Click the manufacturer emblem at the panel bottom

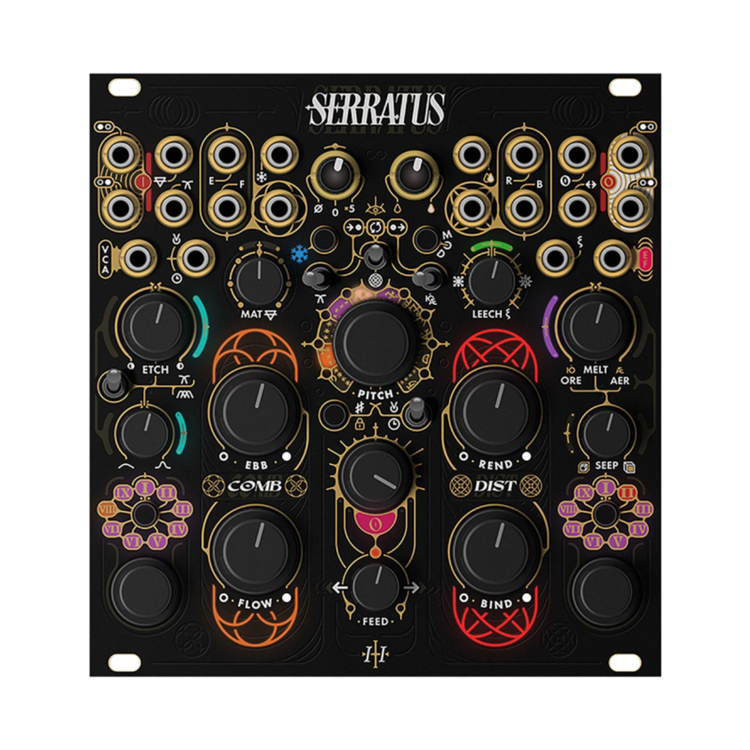tap(375, 655)
